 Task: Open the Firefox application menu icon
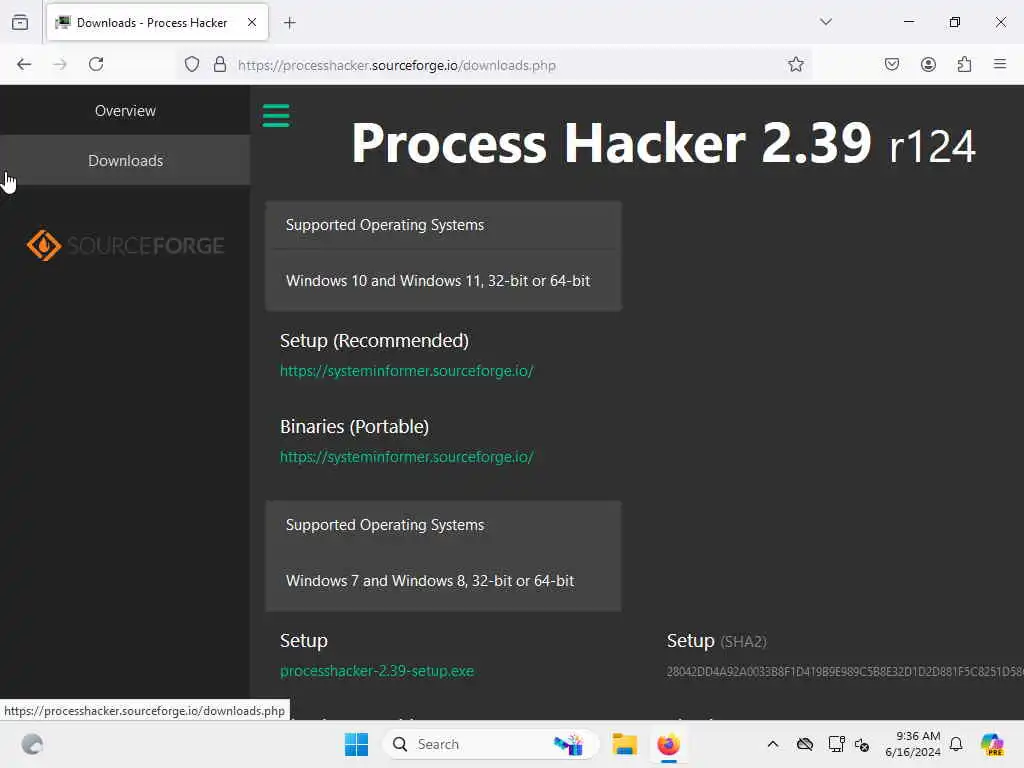pos(1000,64)
